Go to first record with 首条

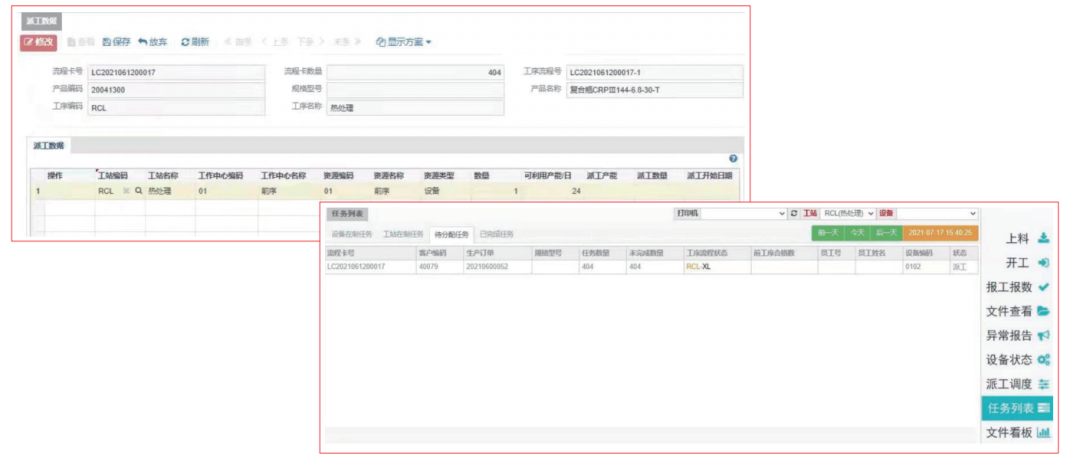point(238,42)
